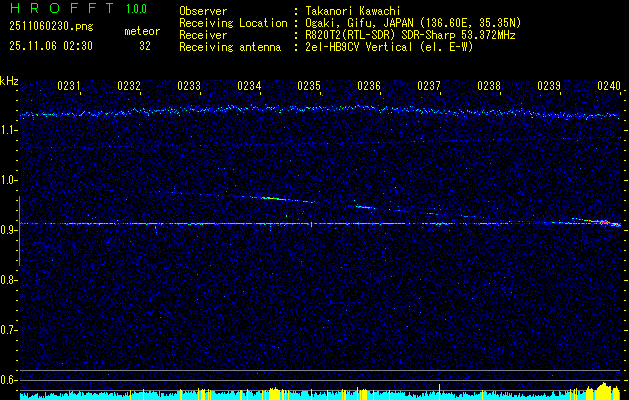Click the meteor label

tap(142, 31)
